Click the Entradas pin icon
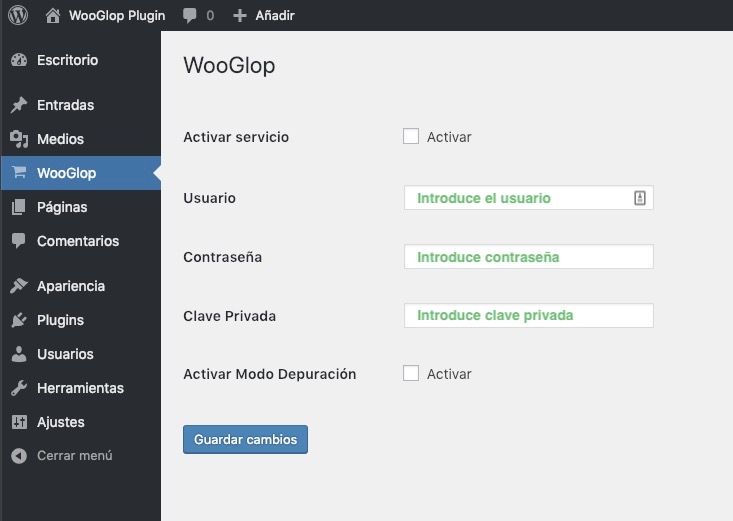Image resolution: width=733 pixels, height=521 pixels. [18, 105]
